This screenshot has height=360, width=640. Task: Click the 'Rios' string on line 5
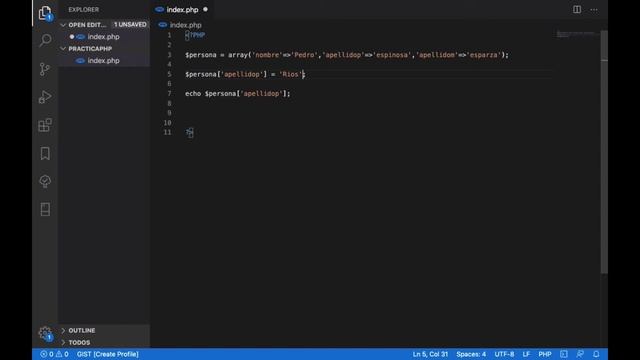tap(291, 74)
